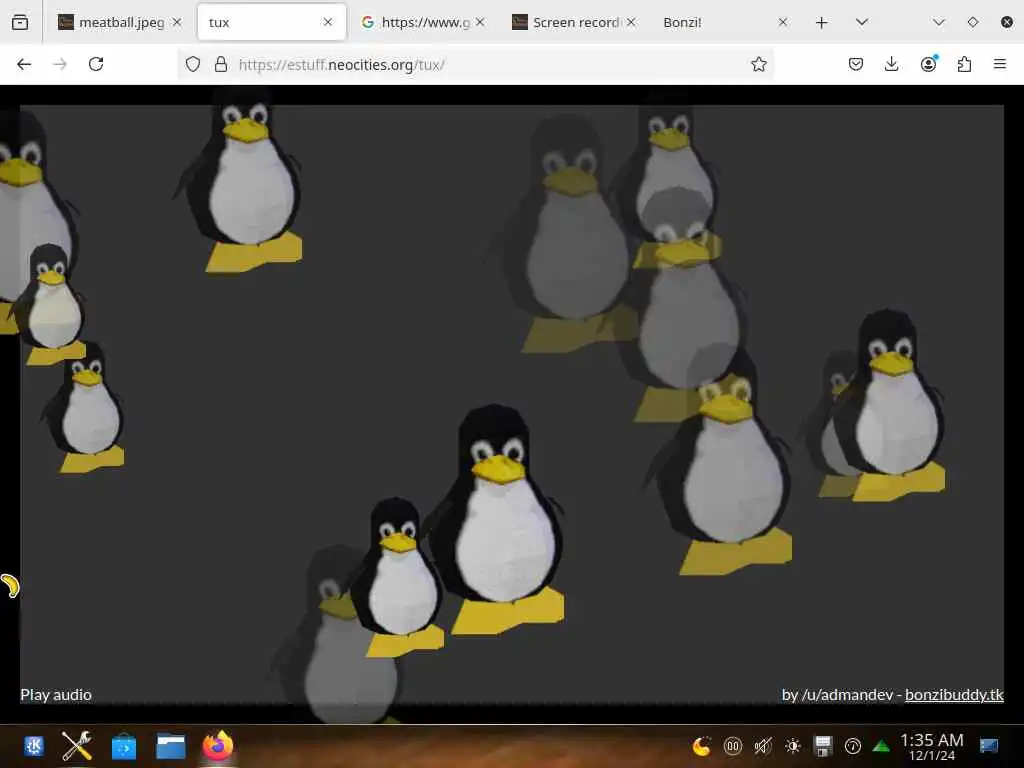Launch System Settings from taskbar
The height and width of the screenshot is (768, 1024).
76,746
